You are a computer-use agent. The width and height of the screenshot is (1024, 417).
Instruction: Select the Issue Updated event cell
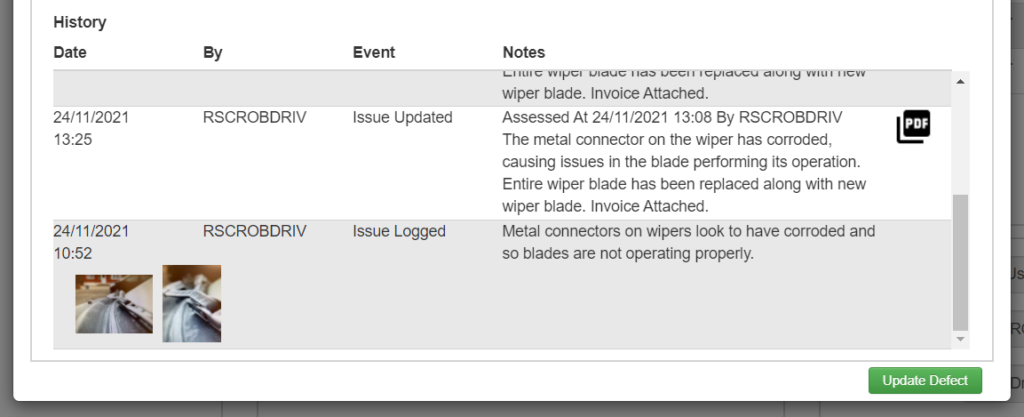402,117
